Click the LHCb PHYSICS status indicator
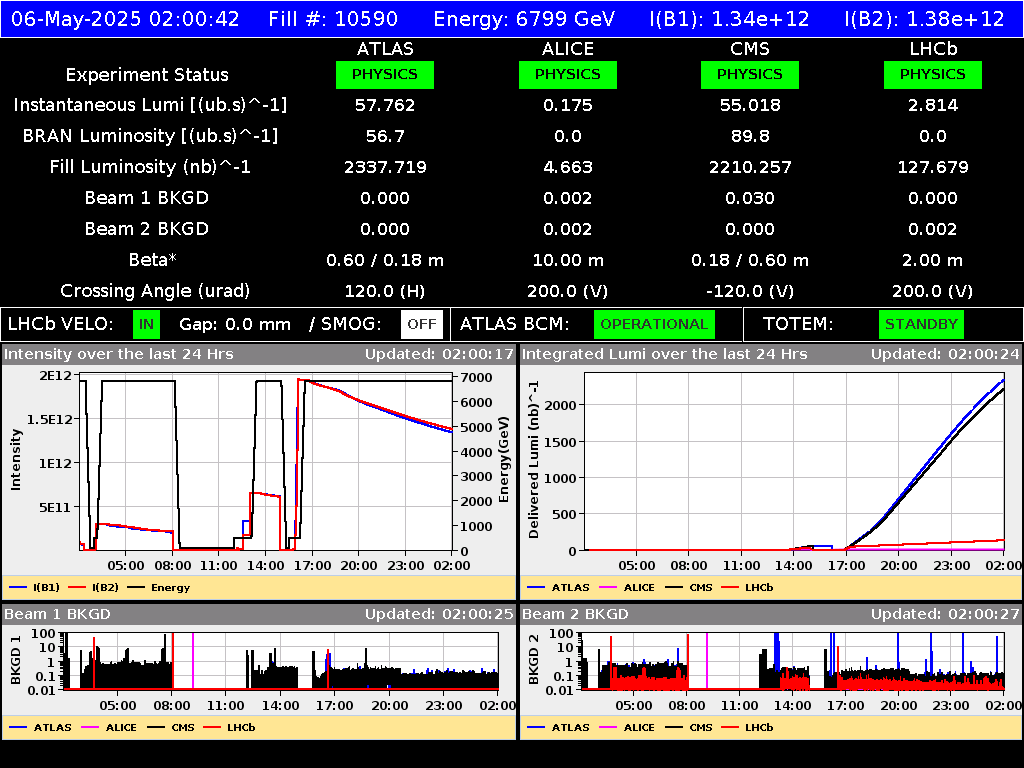The width and height of the screenshot is (1024, 768). pyautogui.click(x=933, y=74)
